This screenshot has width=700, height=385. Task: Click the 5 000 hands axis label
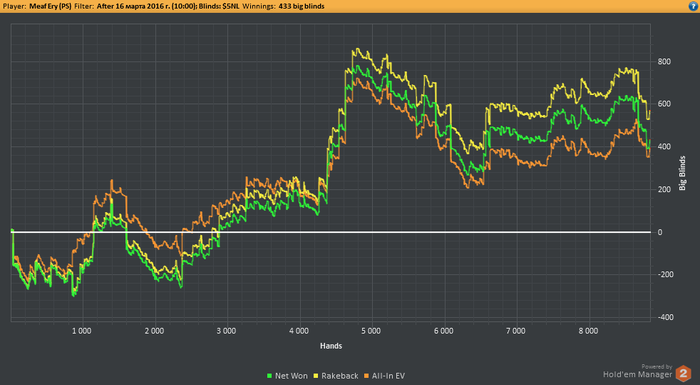click(x=371, y=331)
